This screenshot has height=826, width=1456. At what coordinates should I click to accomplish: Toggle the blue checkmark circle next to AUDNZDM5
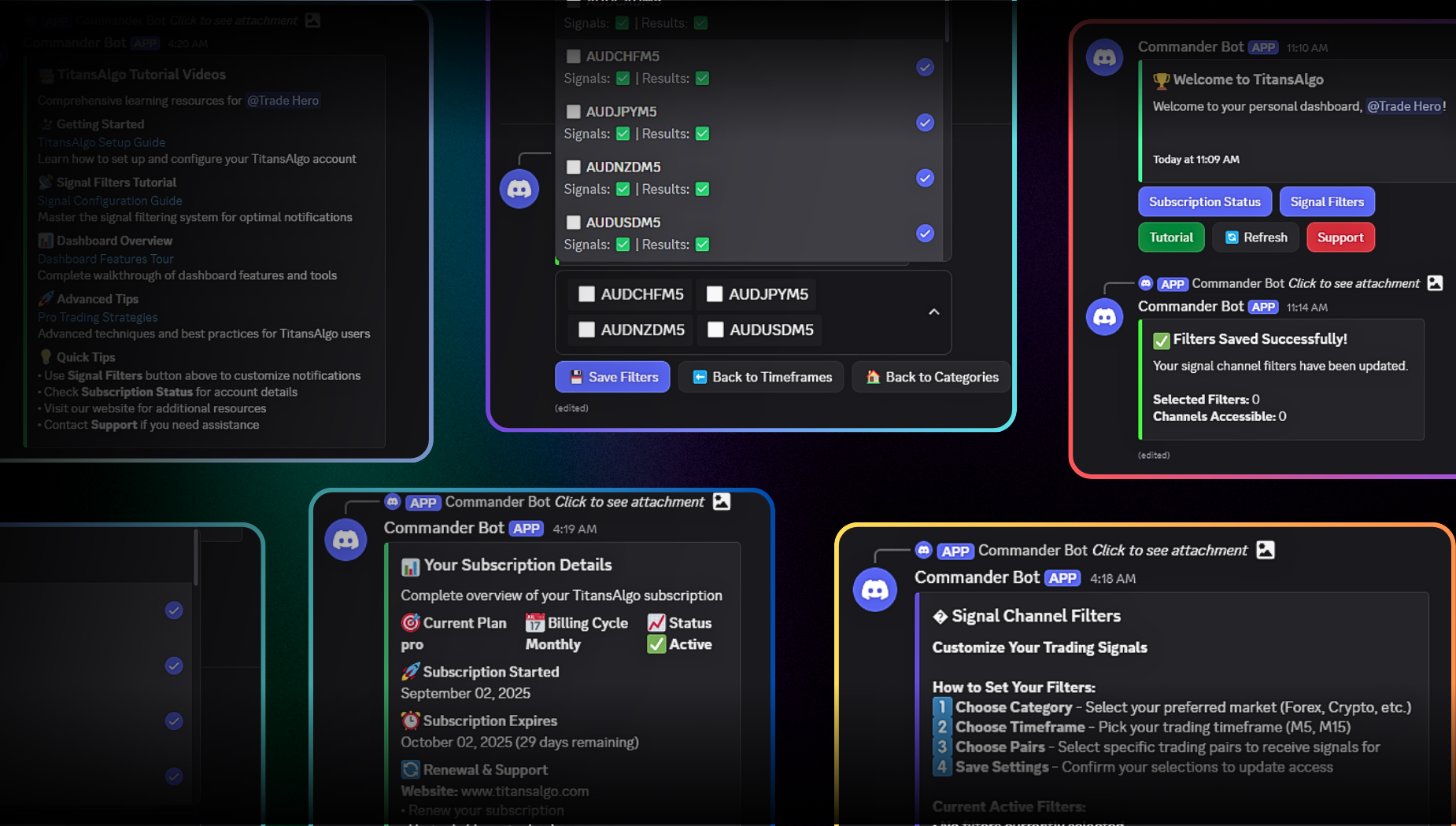click(924, 178)
